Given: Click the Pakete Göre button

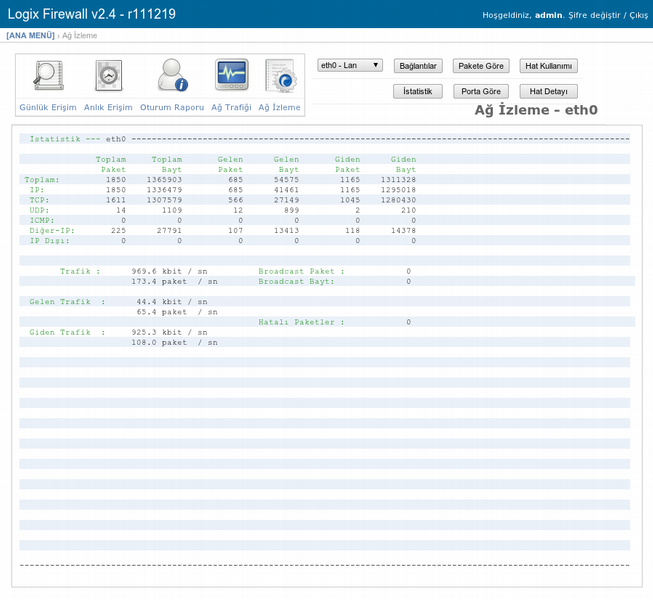Looking at the screenshot, I should pyautogui.click(x=481, y=66).
